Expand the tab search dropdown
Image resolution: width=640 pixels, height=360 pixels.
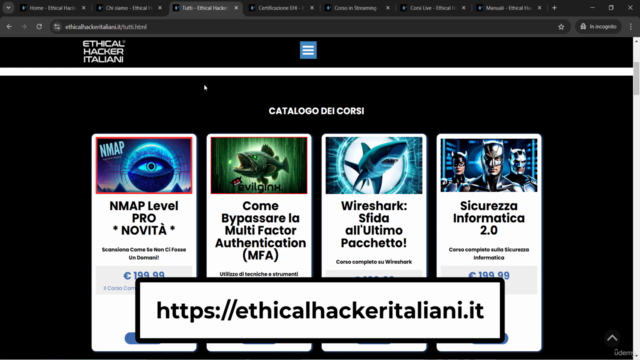8,8
